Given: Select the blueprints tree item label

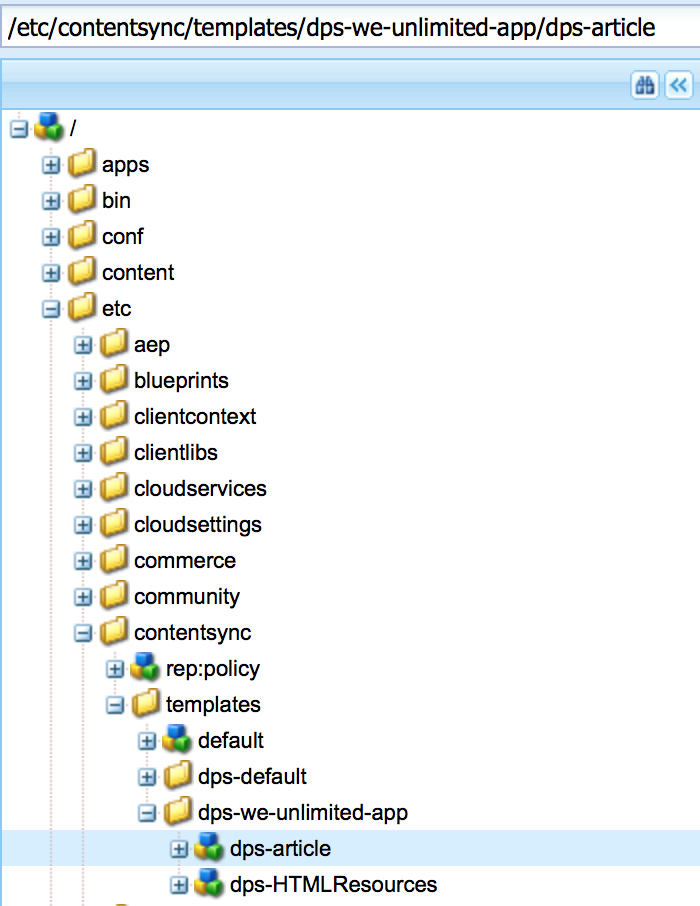Looking at the screenshot, I should click(x=182, y=381).
